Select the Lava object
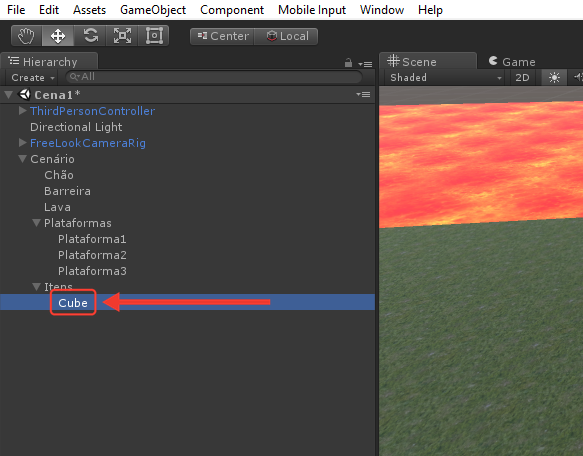Screen dimensions: 583x456 tap(57, 207)
